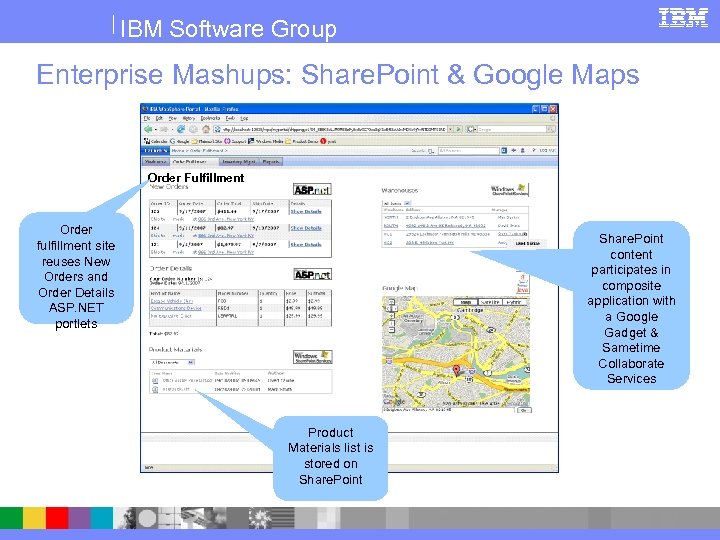Open the Windows Media bookmark
Screen dimensions: 720x540
pos(265,141)
